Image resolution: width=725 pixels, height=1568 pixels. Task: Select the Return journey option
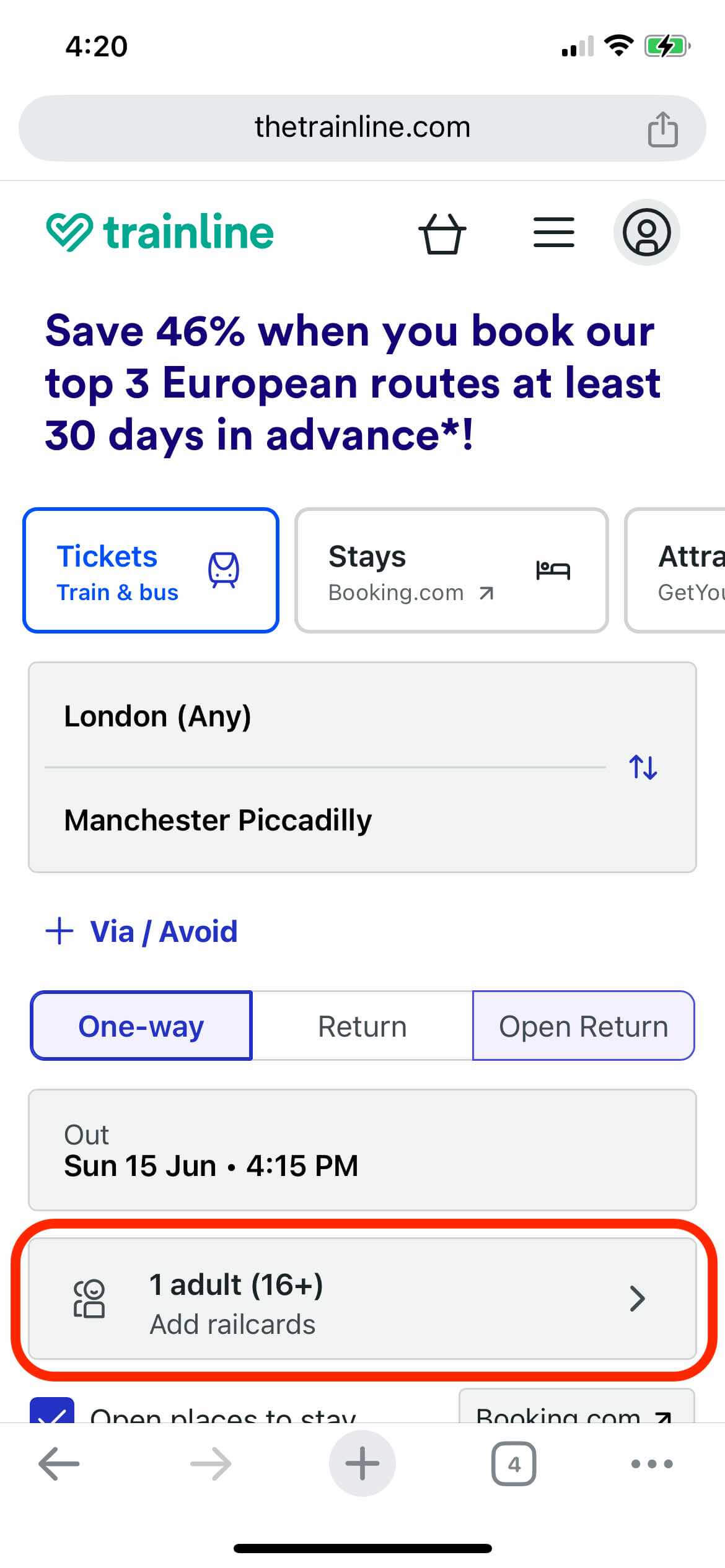click(362, 1026)
